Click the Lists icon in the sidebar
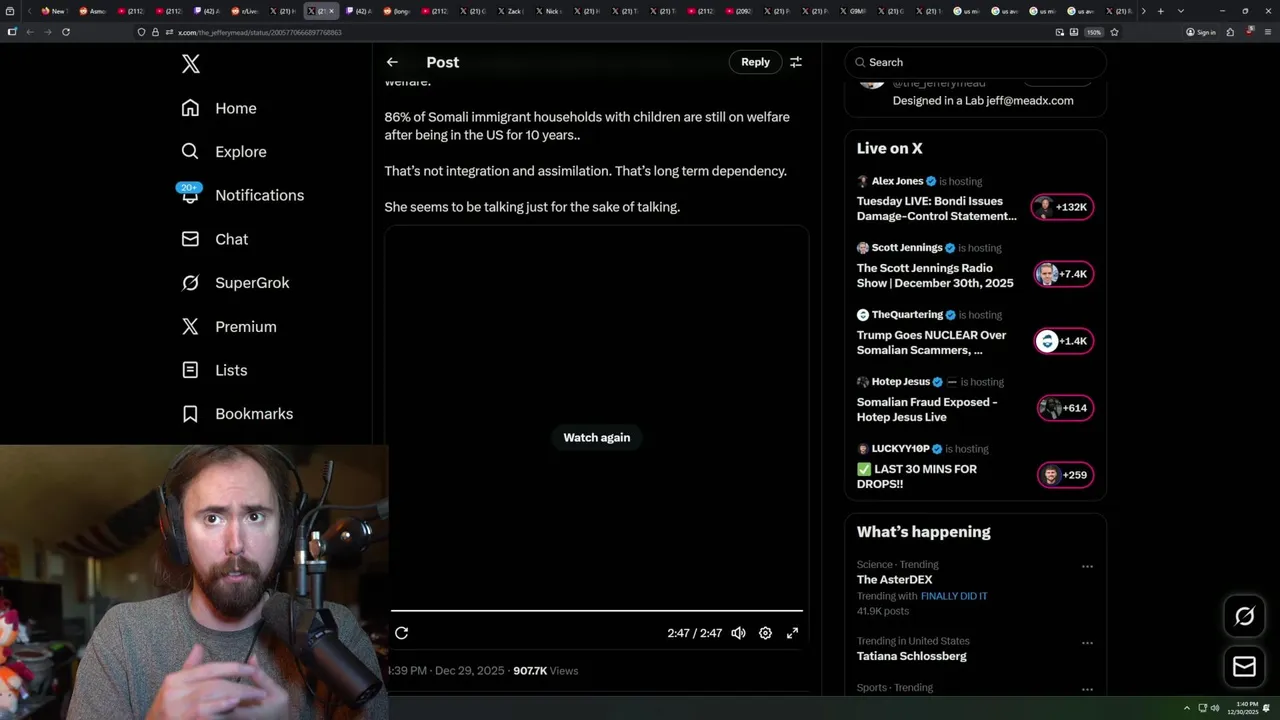Screen dimensions: 1280x720 [x=190, y=370]
